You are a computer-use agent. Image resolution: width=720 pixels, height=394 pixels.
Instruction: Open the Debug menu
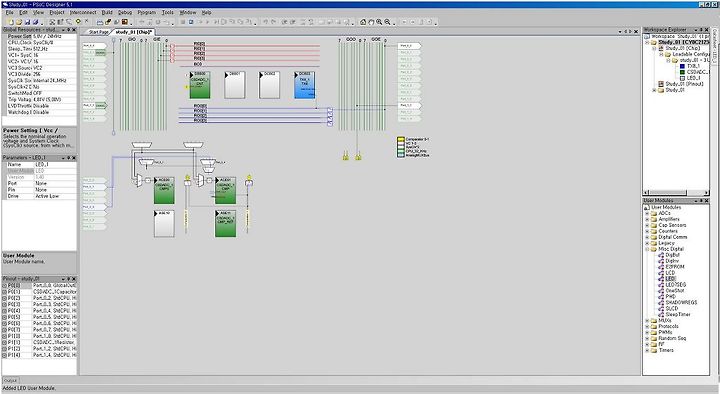pos(125,12)
